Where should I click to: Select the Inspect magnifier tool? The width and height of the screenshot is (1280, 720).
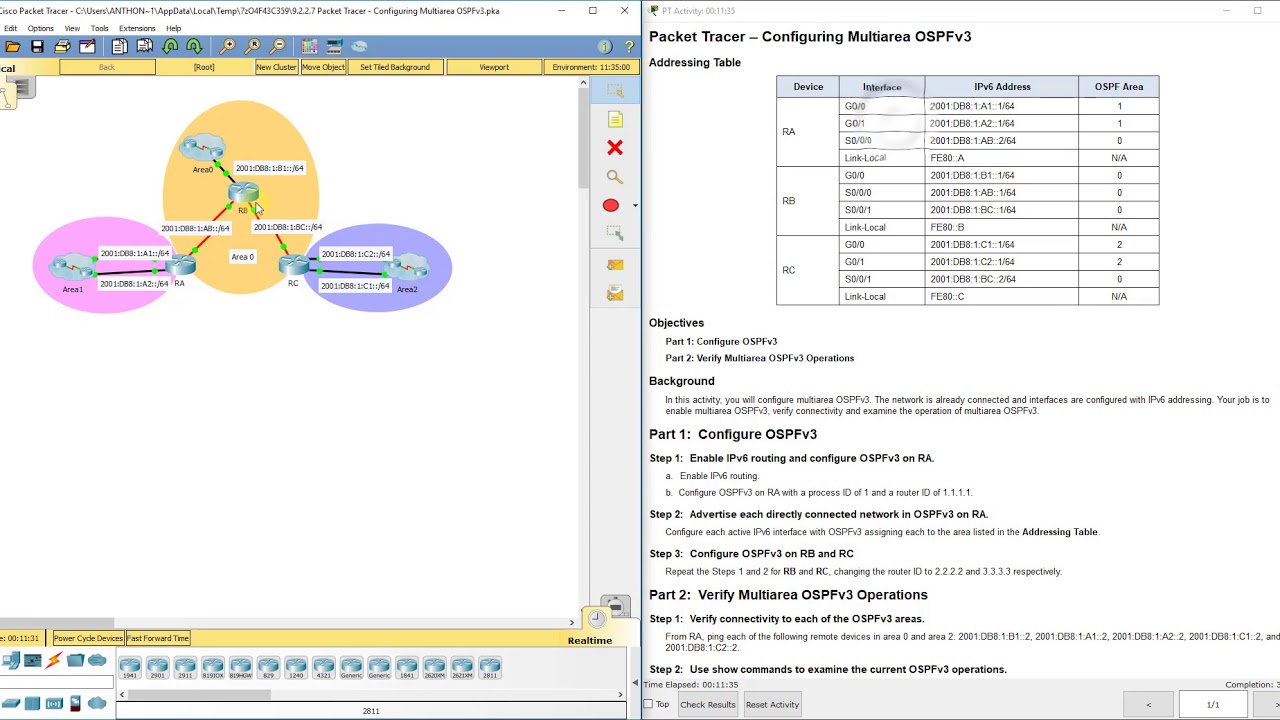point(615,177)
